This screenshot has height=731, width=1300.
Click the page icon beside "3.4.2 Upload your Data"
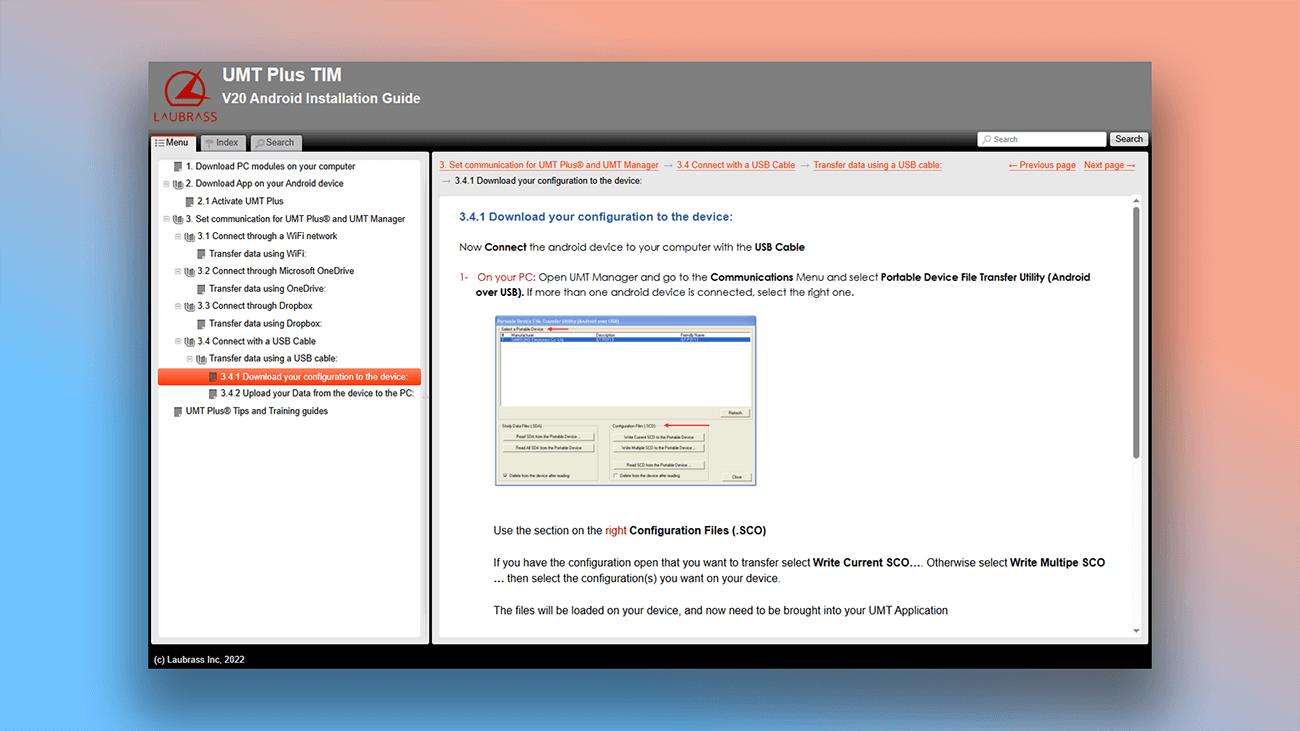215,393
